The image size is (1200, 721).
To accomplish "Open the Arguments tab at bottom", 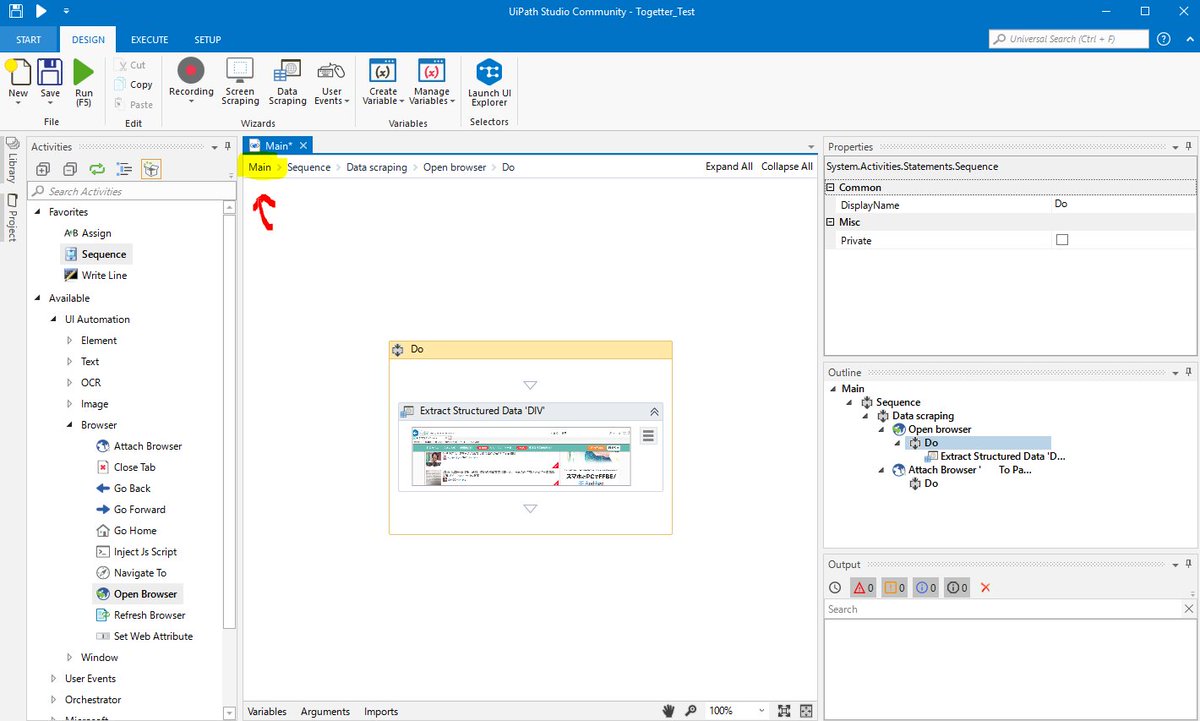I will pos(325,711).
